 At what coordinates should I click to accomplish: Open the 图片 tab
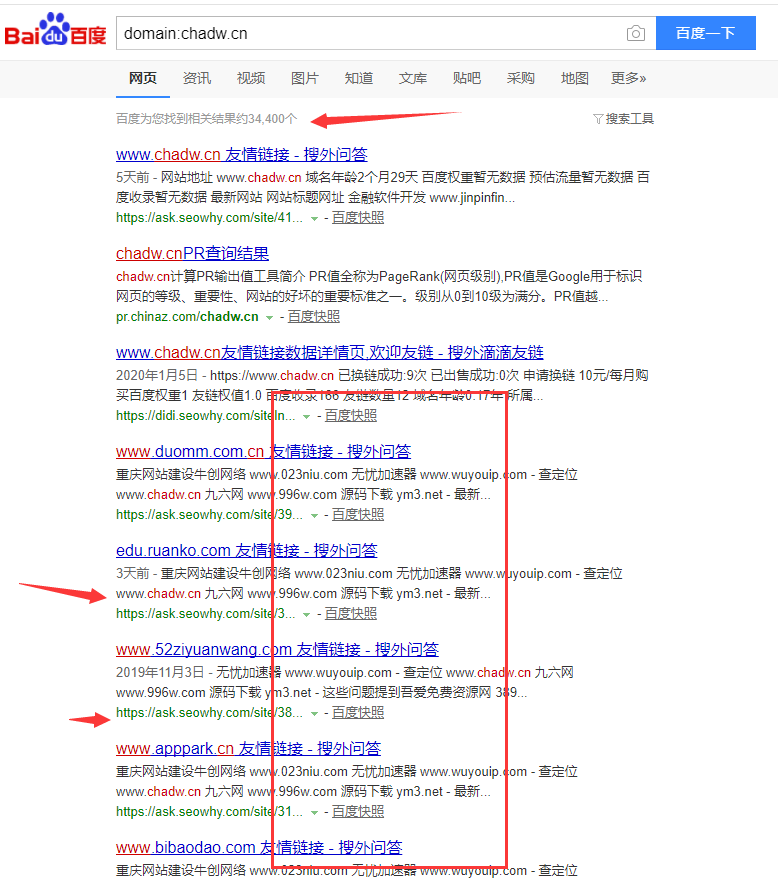305,78
